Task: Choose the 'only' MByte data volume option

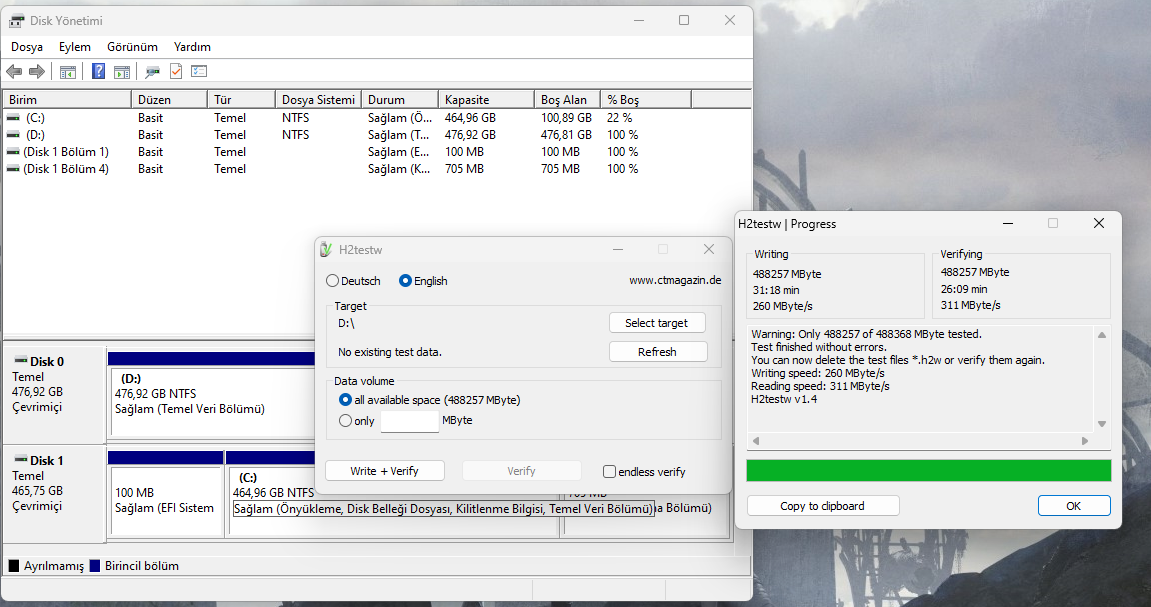Action: [345, 421]
